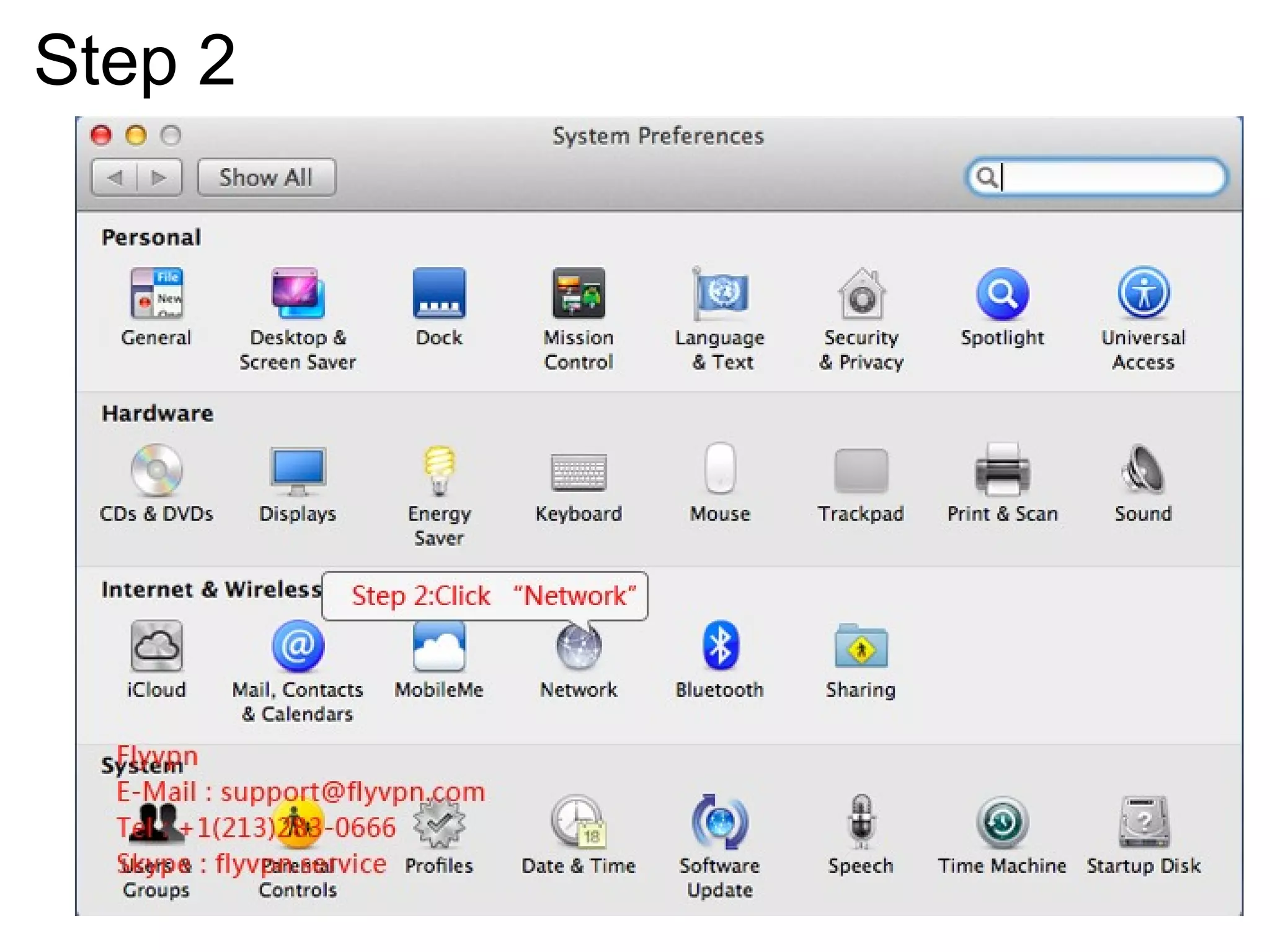This screenshot has width=1270, height=952.
Task: Open Date & Time preferences
Action: (x=578, y=823)
